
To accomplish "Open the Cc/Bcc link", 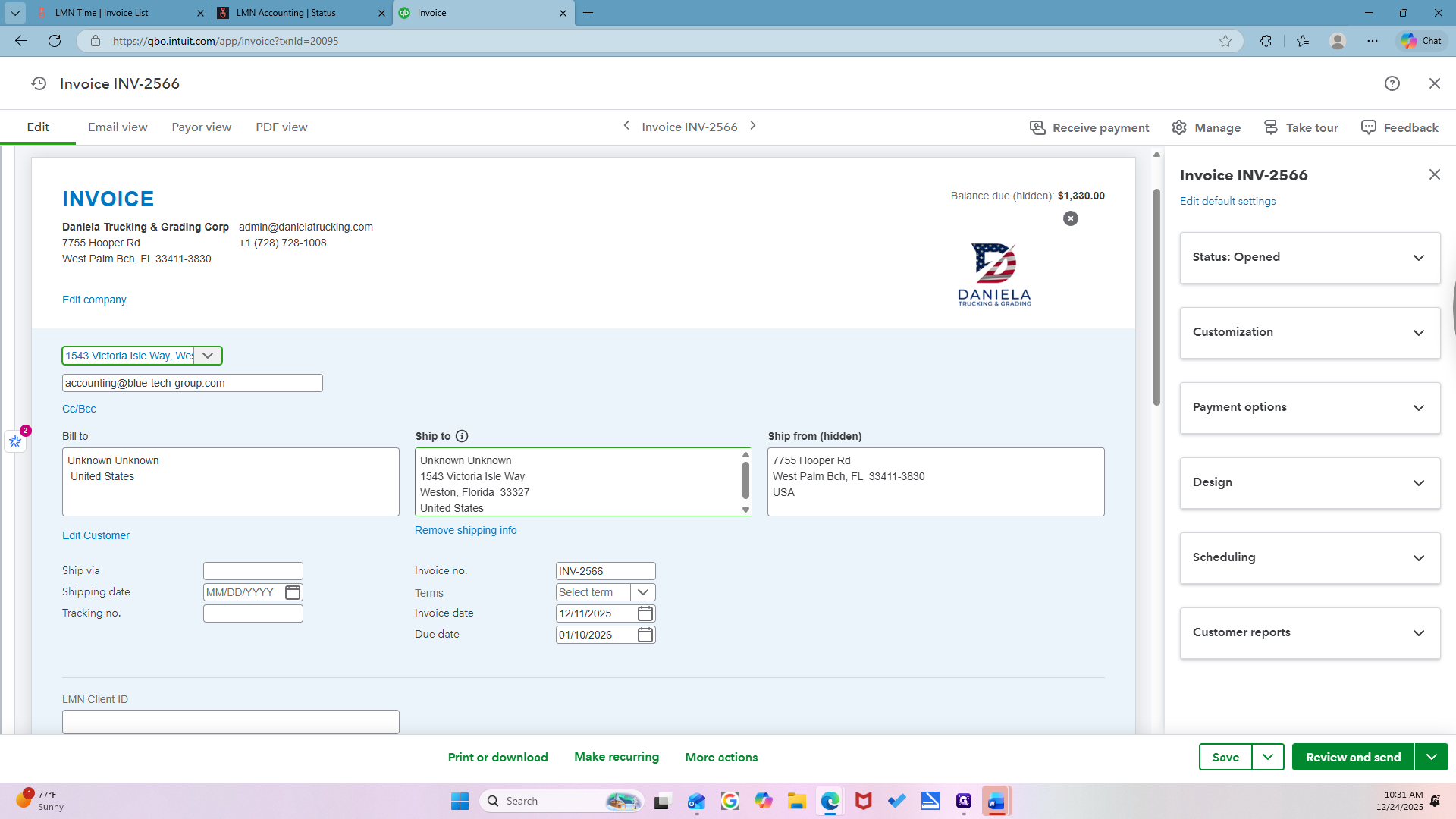I will [x=79, y=409].
